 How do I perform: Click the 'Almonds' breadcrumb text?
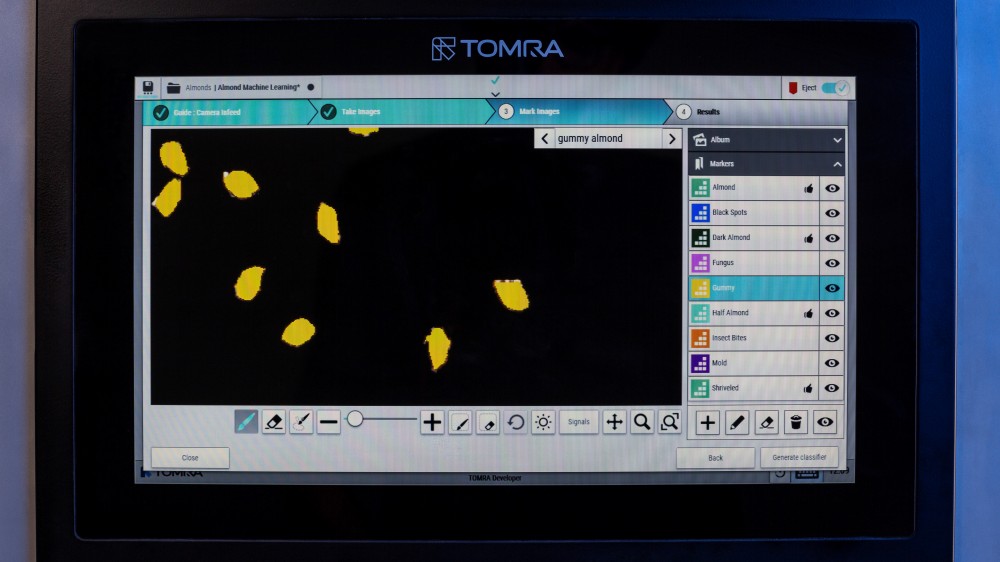point(198,87)
